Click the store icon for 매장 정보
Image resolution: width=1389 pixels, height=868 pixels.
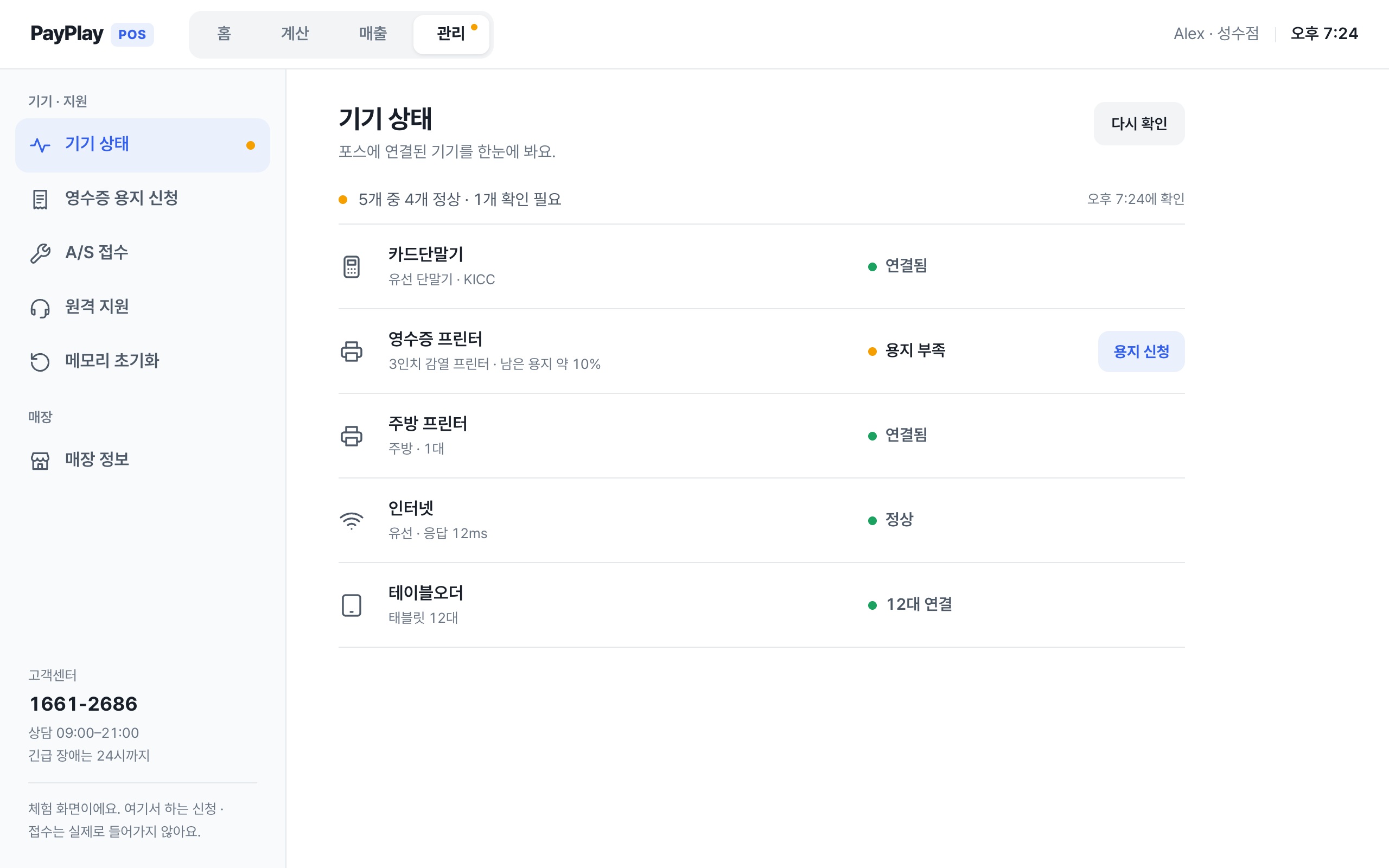click(x=40, y=461)
